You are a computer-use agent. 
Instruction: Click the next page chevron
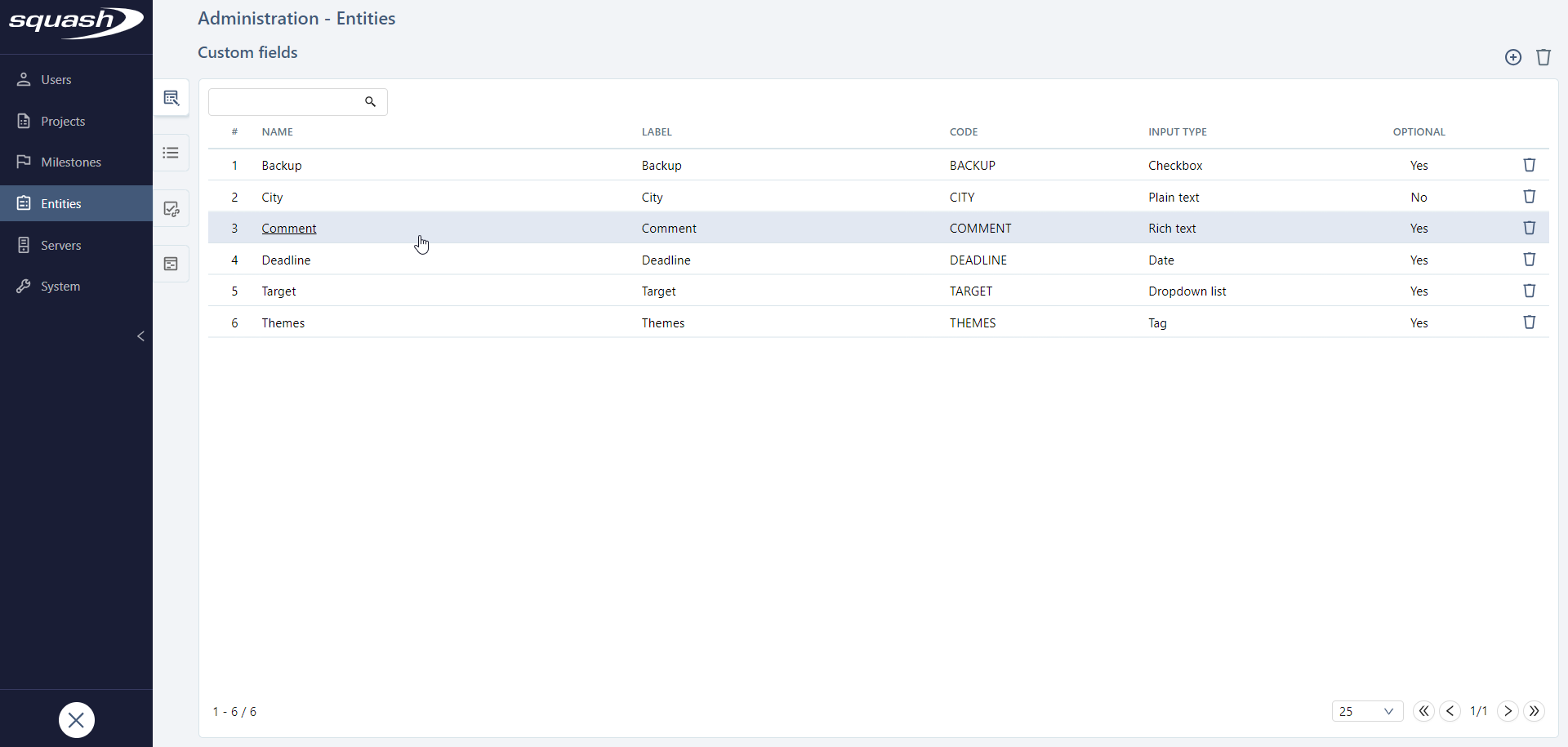point(1508,711)
